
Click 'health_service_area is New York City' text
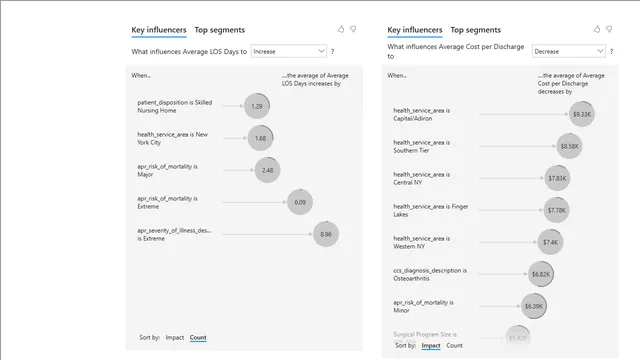[x=173, y=138]
